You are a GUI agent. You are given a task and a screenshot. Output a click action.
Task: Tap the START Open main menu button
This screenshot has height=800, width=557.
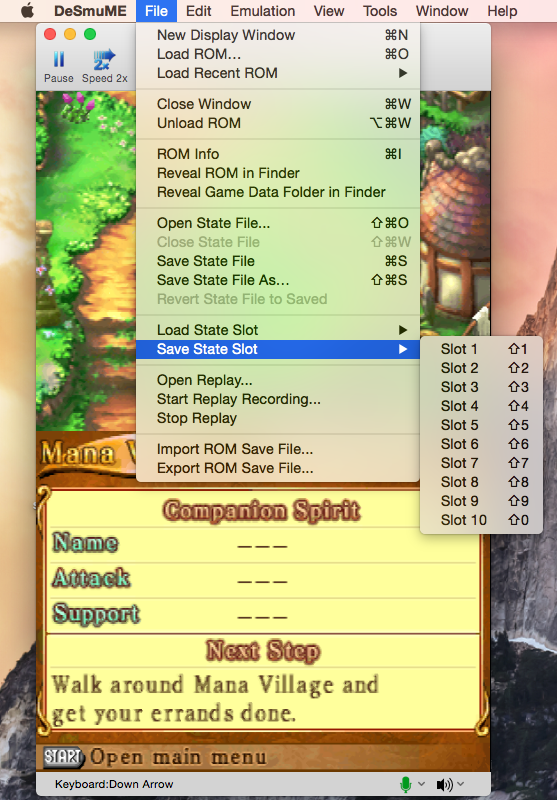click(x=155, y=757)
